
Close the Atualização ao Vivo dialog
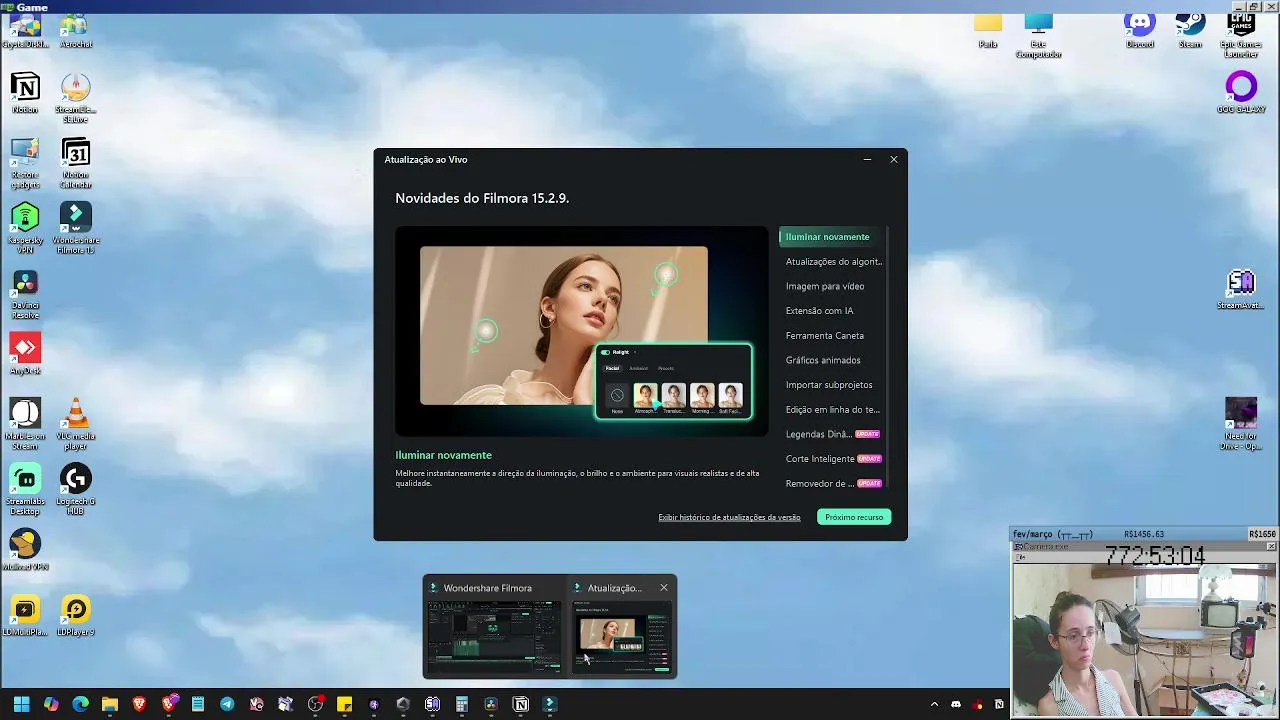(894, 159)
